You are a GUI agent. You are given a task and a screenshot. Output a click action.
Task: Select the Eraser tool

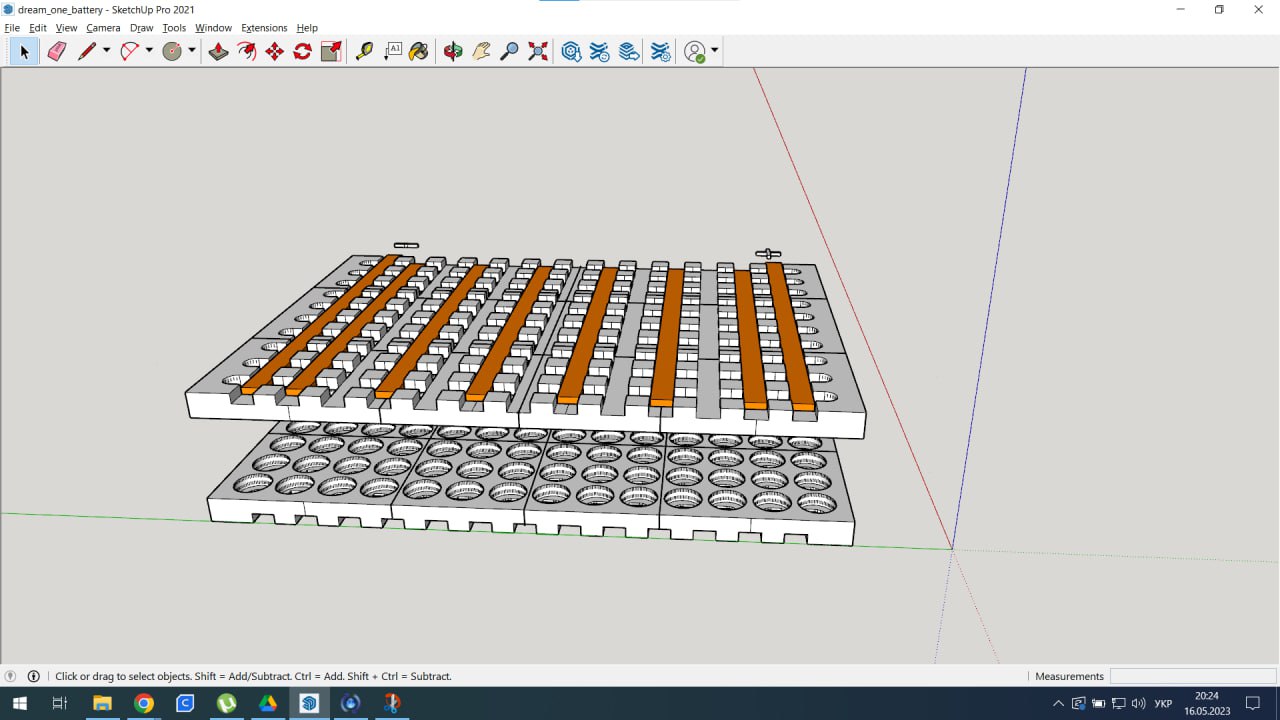pyautogui.click(x=57, y=51)
